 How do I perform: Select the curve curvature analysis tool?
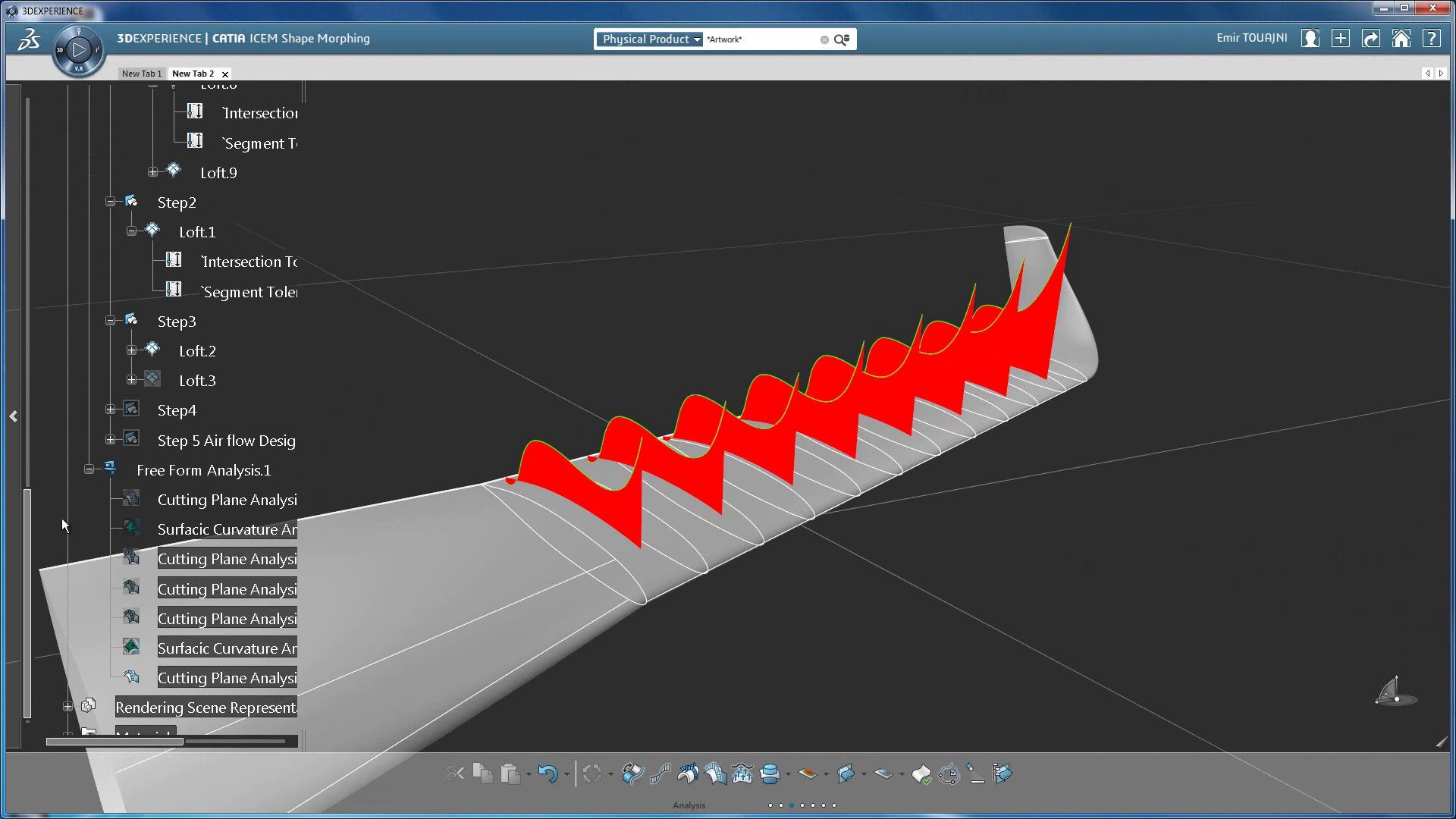(661, 773)
